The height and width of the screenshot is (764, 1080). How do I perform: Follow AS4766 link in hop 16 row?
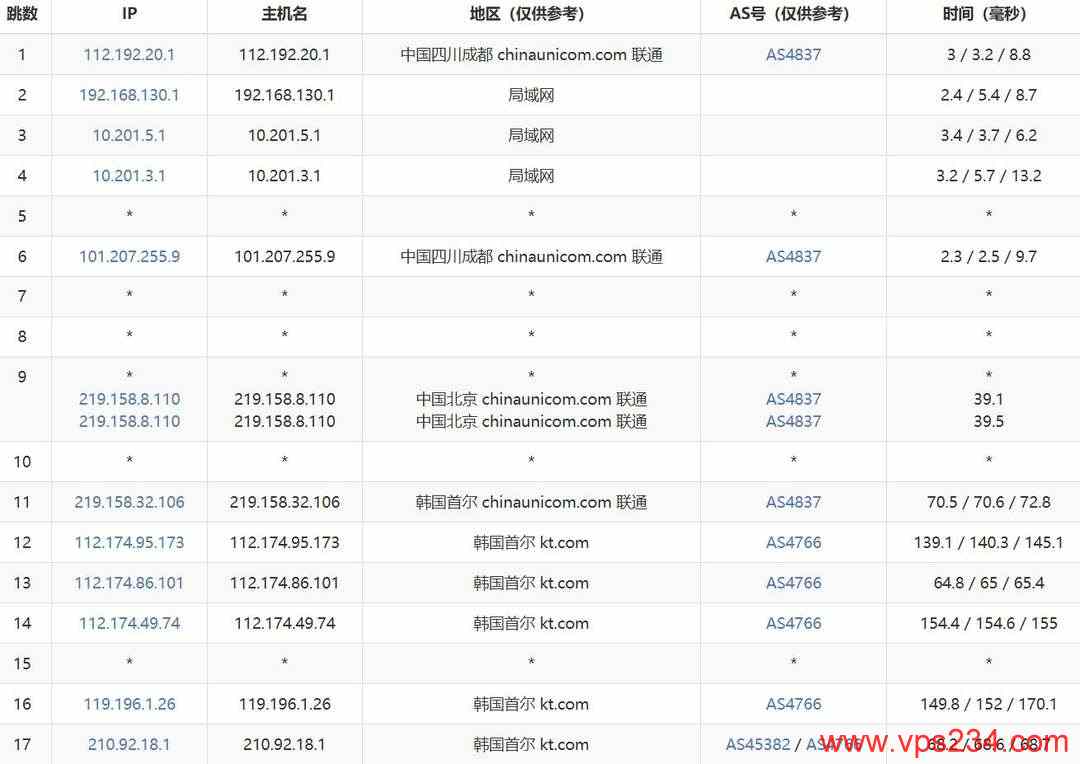pos(793,704)
